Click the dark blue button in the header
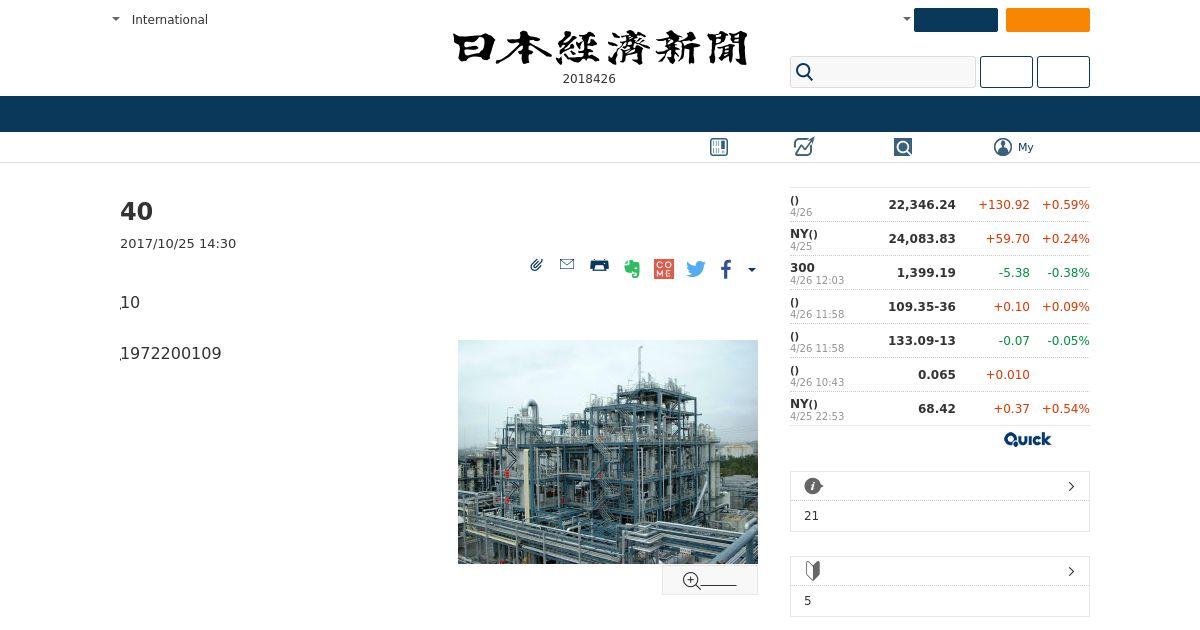The image size is (1200, 630). tap(956, 20)
